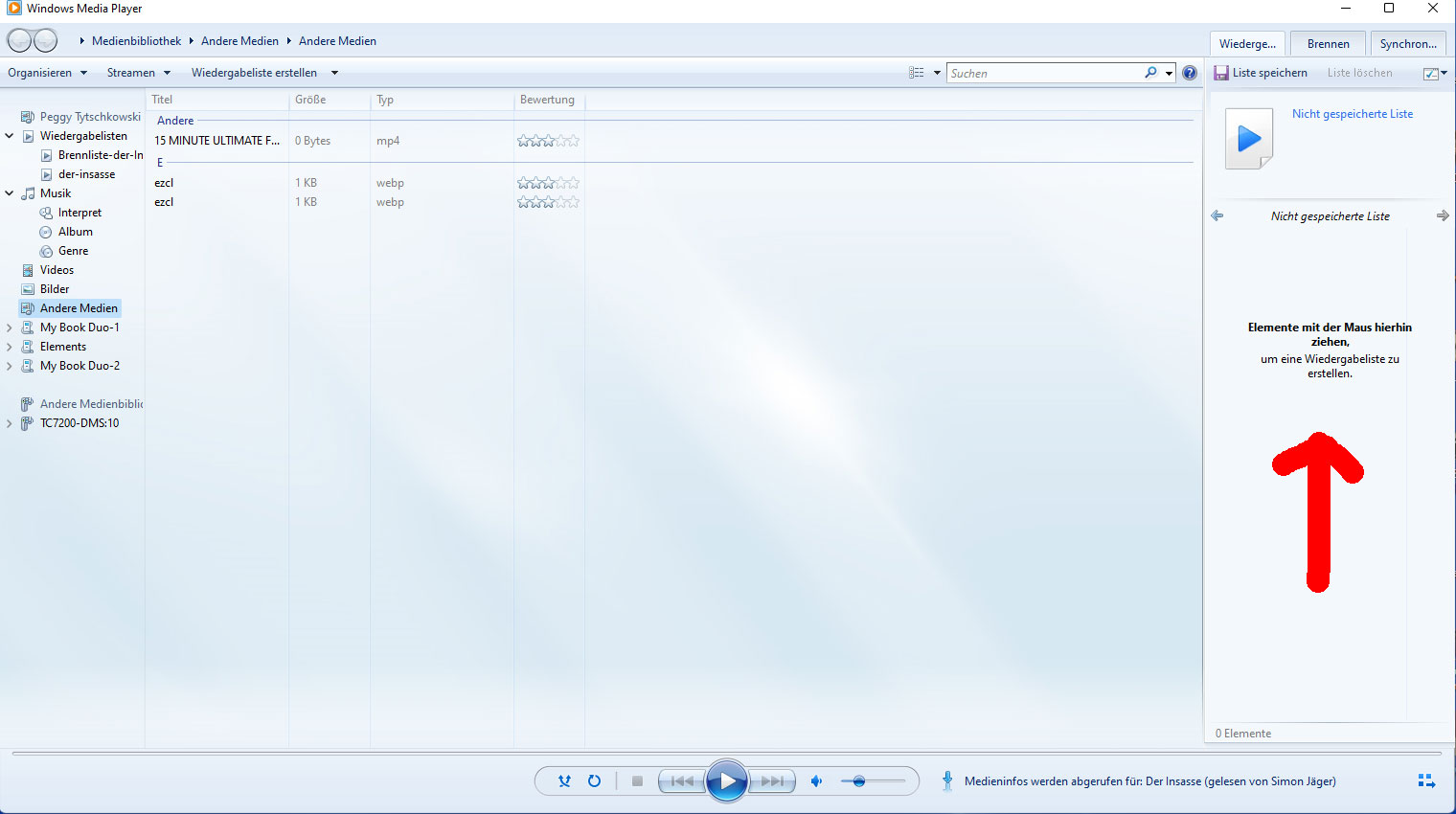The image size is (1456, 814).
Task: Toggle repeat mode
Action: pyautogui.click(x=594, y=781)
